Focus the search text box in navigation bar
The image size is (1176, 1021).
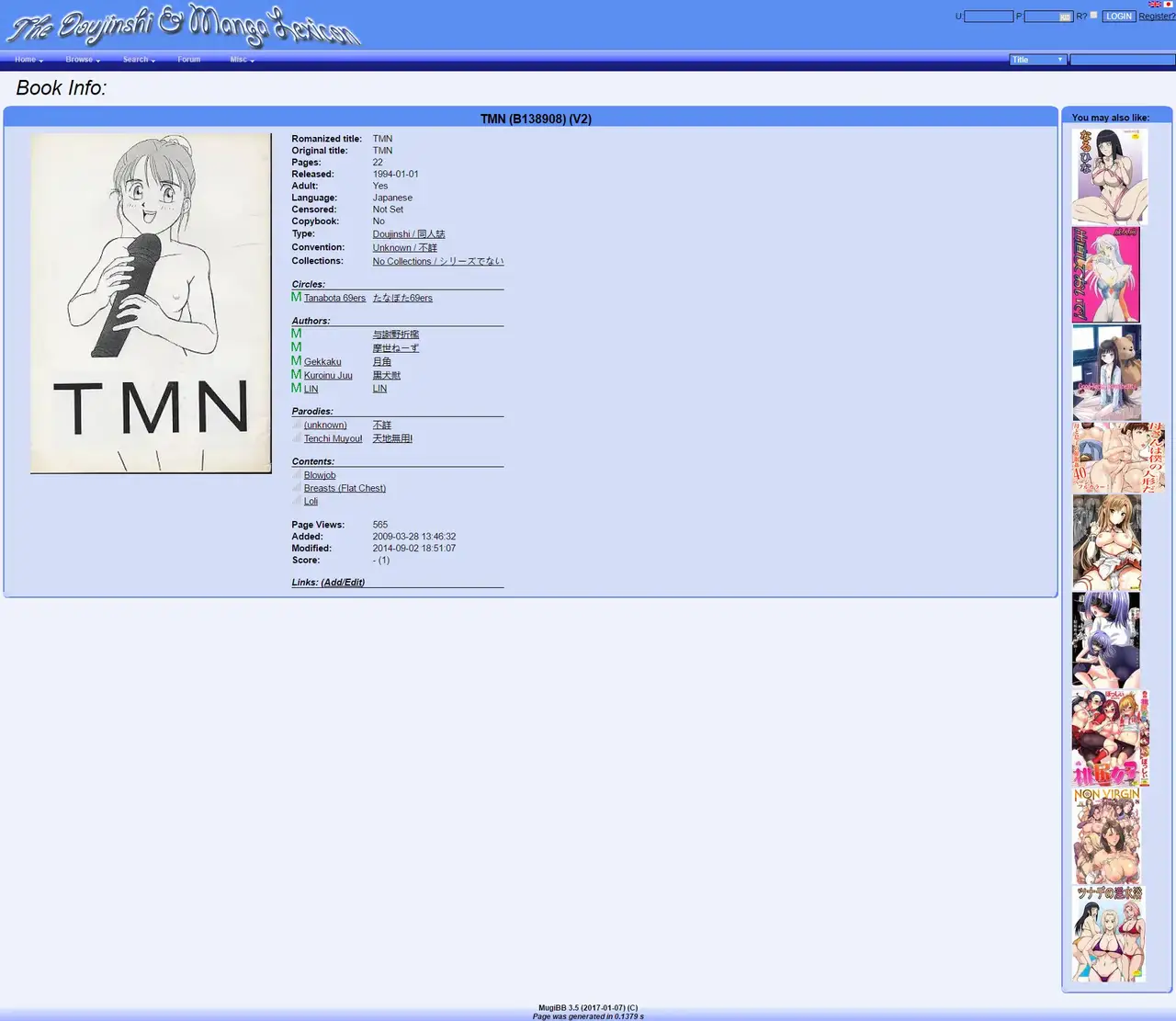tap(1122, 60)
